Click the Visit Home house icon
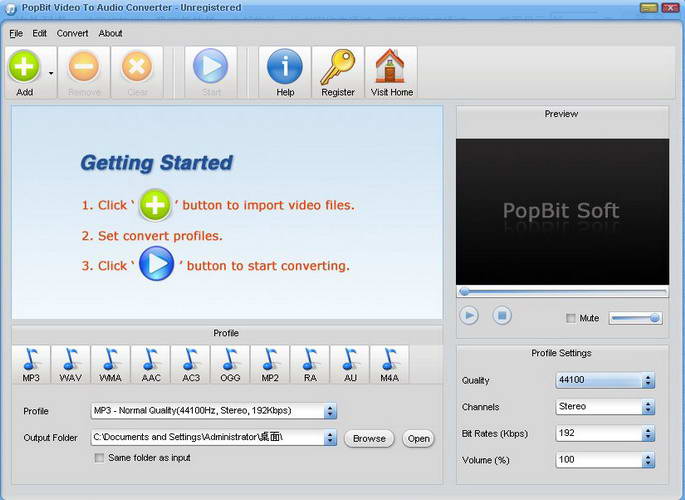685x500 pixels. click(x=390, y=66)
